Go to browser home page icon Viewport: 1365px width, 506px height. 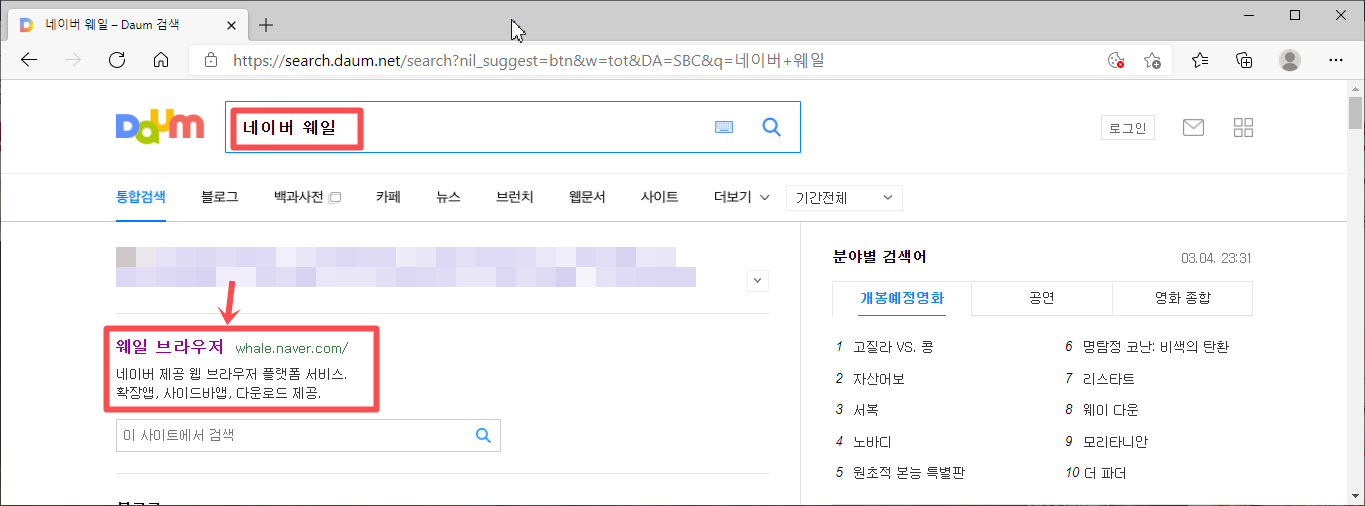click(x=160, y=60)
